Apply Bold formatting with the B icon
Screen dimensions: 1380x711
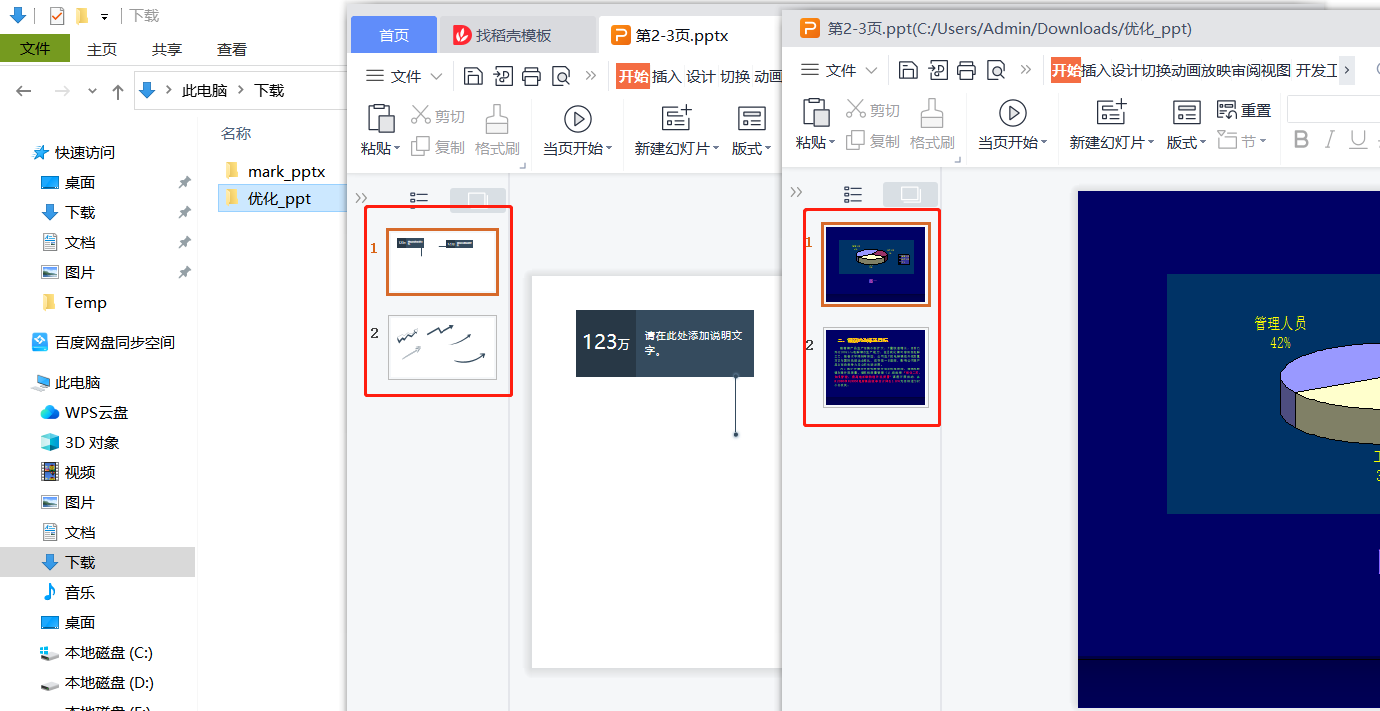[x=1301, y=140]
